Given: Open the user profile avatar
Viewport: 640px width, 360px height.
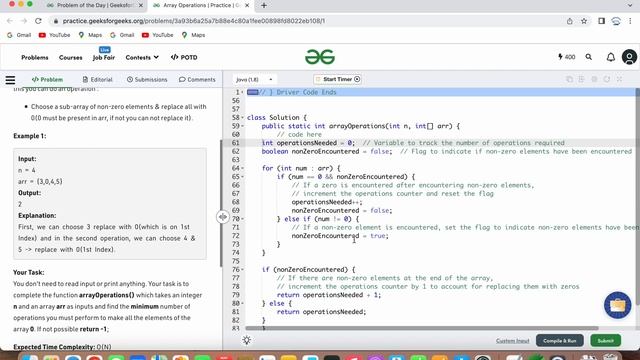Looking at the screenshot, I should point(629,57).
